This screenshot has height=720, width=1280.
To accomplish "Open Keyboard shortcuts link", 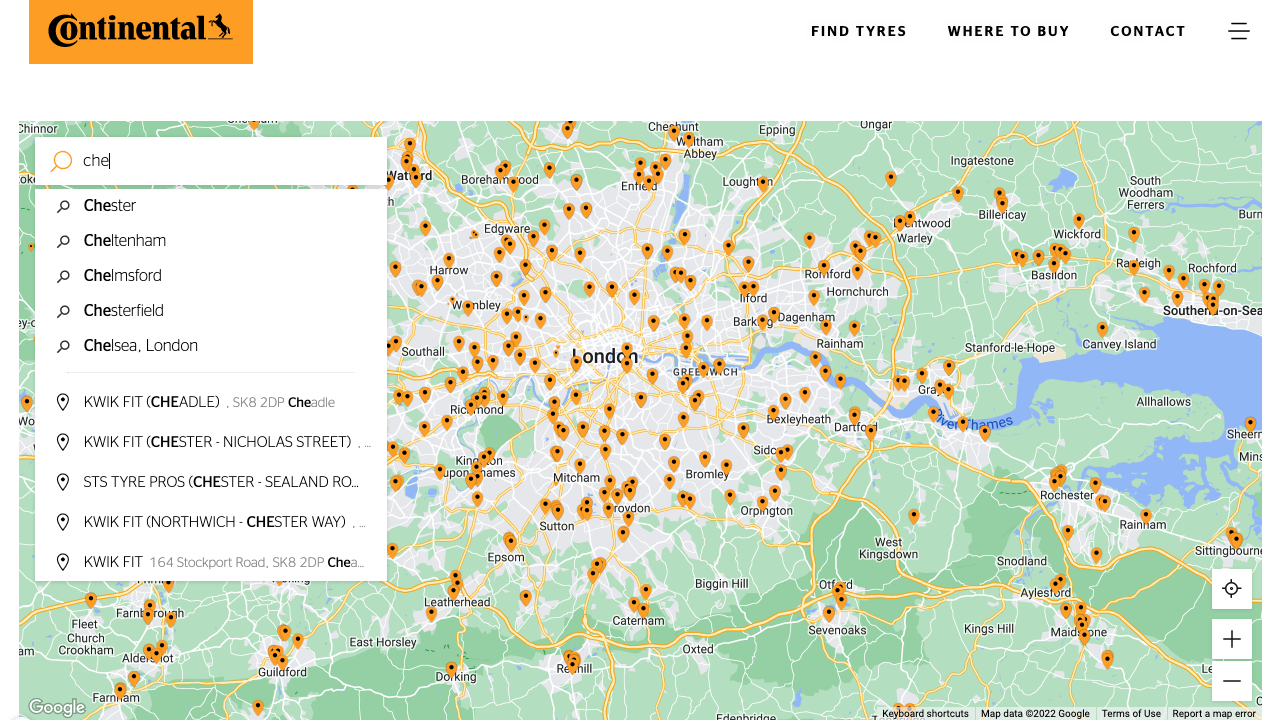I will pos(925,714).
